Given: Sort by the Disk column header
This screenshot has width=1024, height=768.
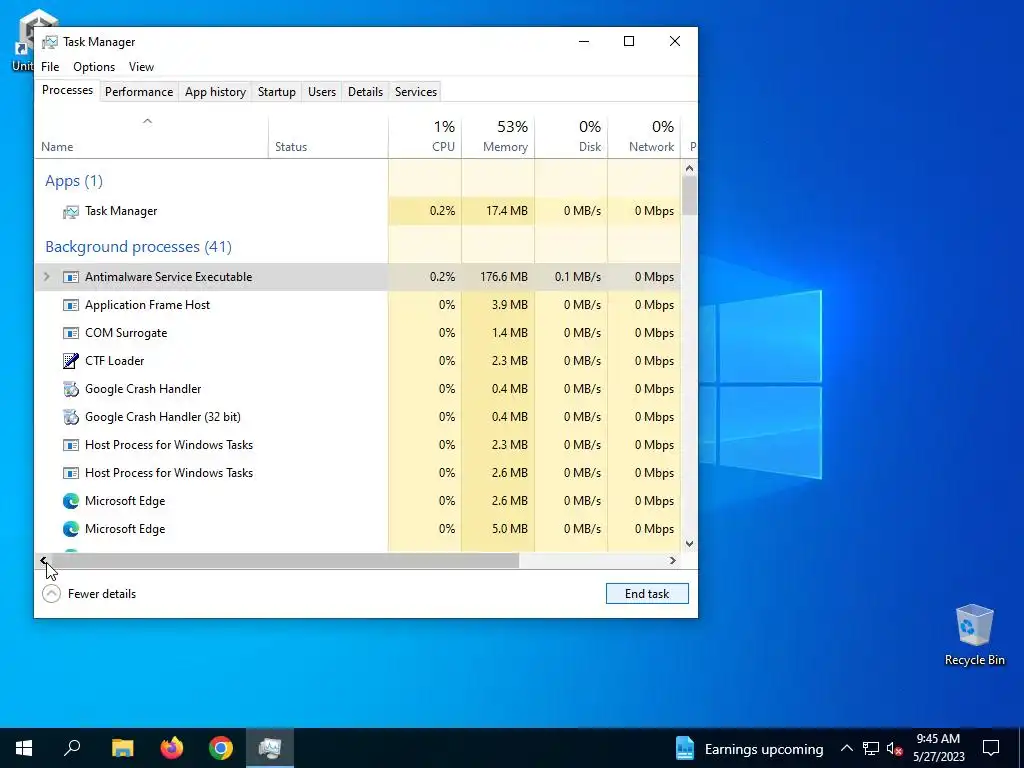Looking at the screenshot, I should point(571,136).
